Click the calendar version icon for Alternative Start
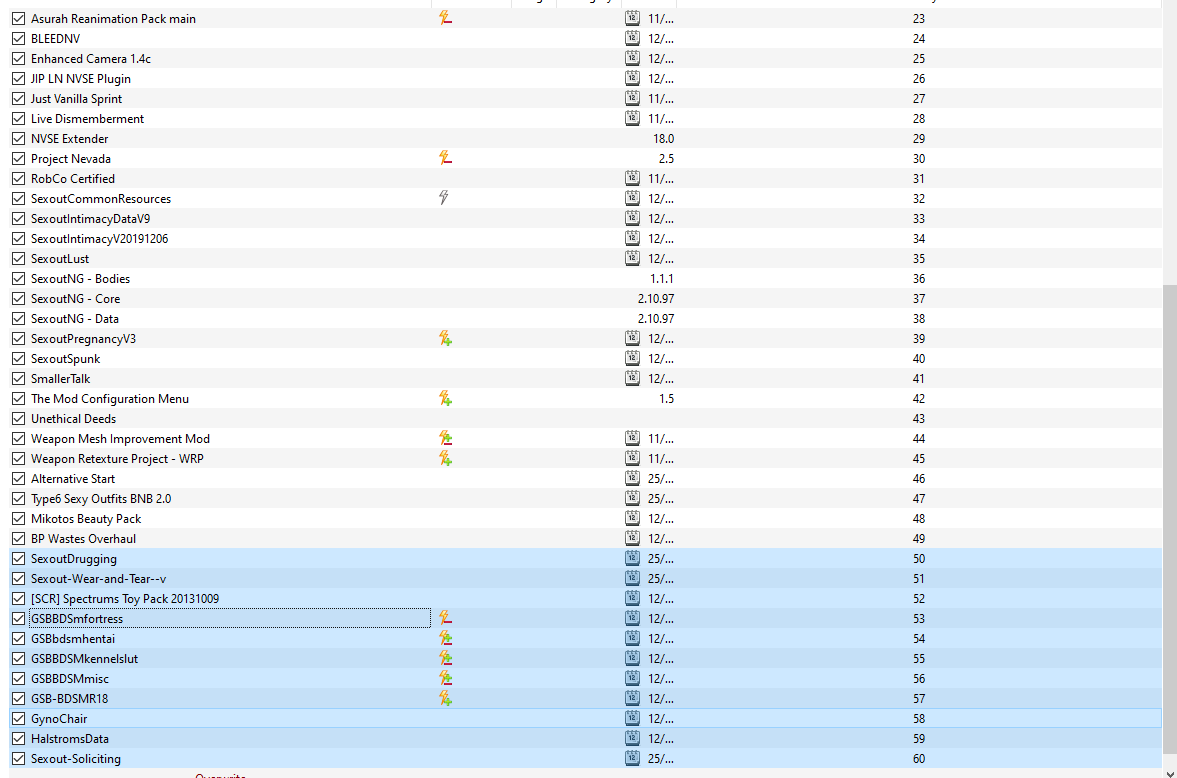This screenshot has width=1177, height=778. tap(632, 478)
